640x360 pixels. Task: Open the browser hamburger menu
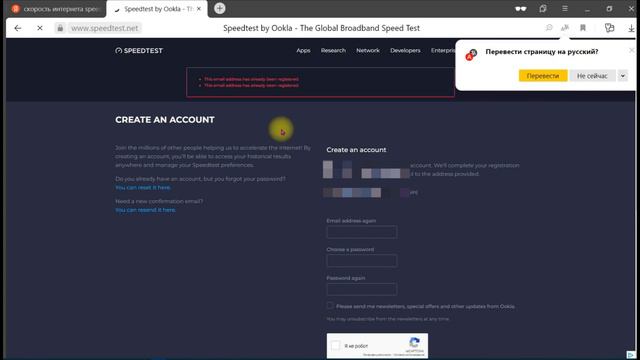[565, 9]
